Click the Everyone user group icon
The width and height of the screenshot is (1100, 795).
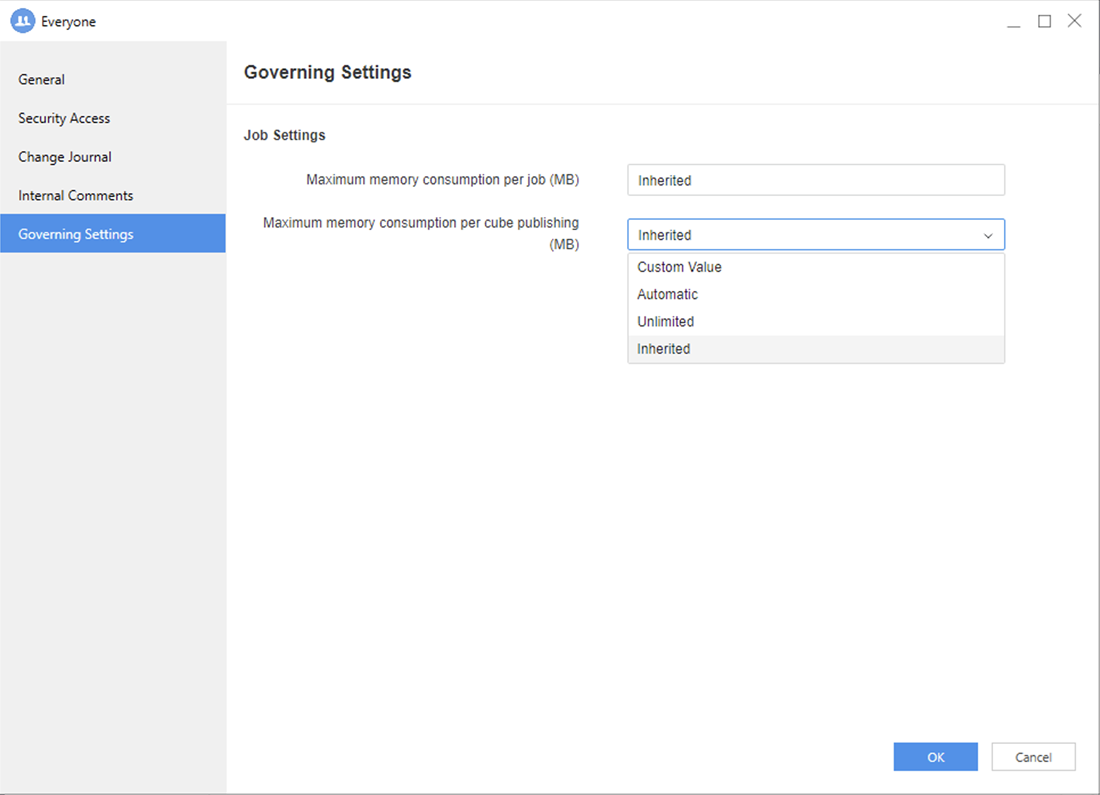point(22,21)
